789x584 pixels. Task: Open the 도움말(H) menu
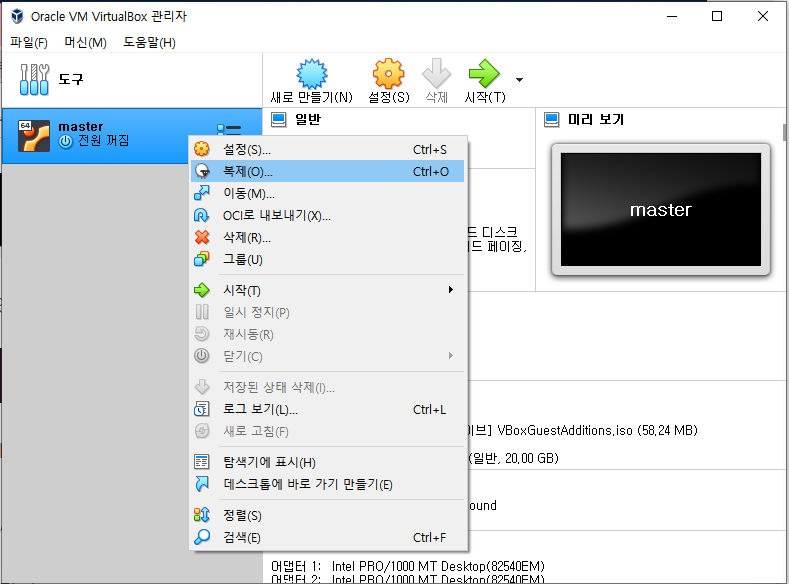149,43
